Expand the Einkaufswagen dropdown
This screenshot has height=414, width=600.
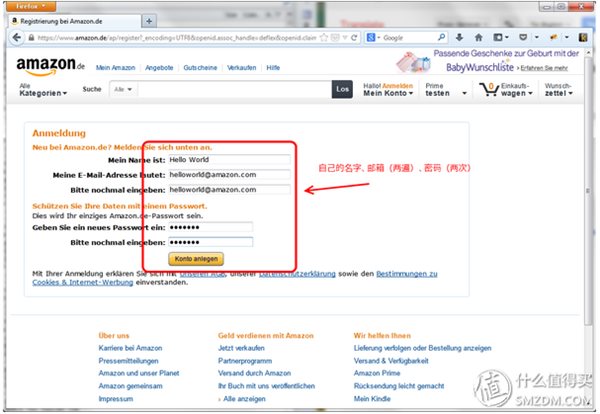tap(517, 90)
